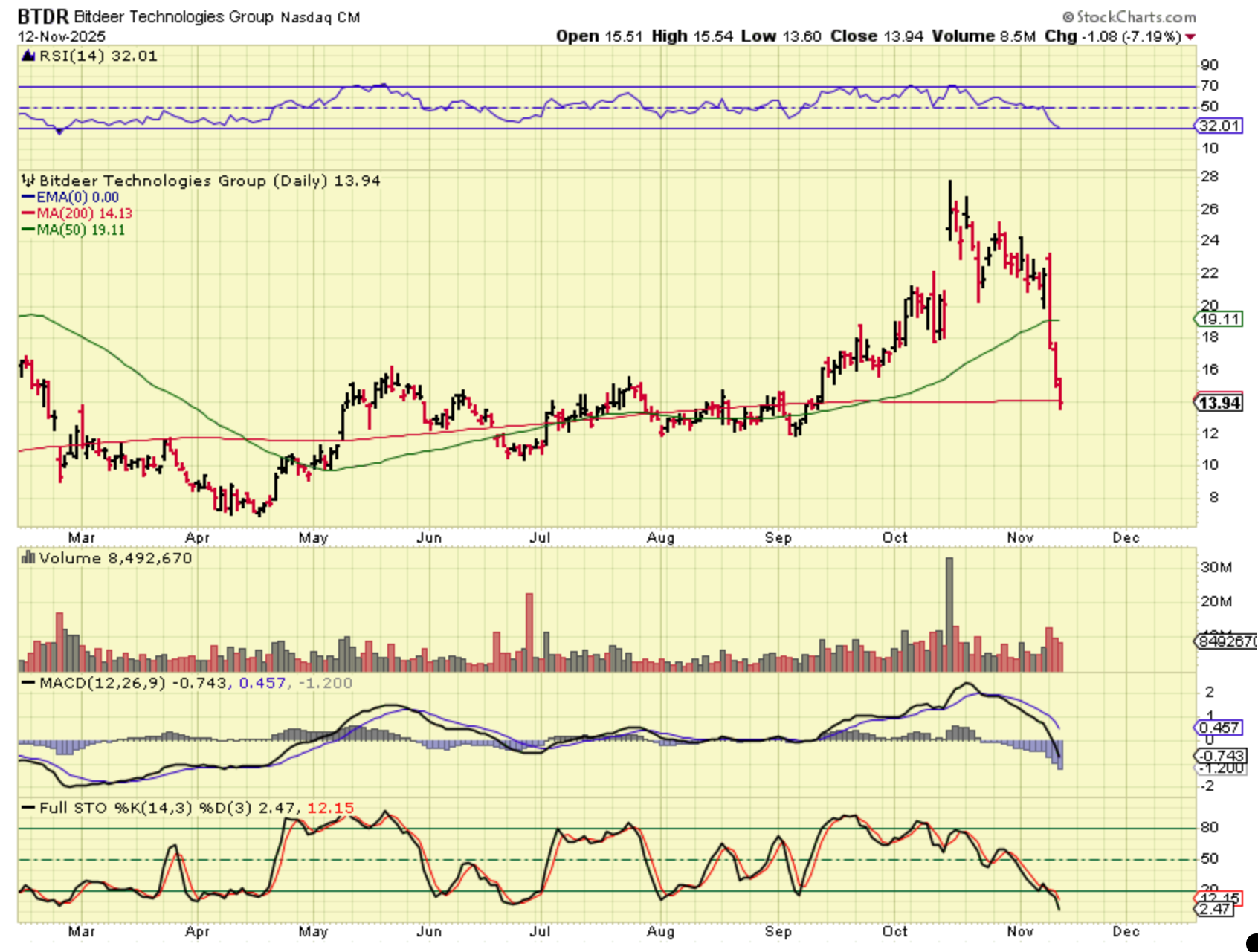Image resolution: width=1258 pixels, height=952 pixels.
Task: Click the 80 level label on the stochastic axis
Action: pos(1210,827)
